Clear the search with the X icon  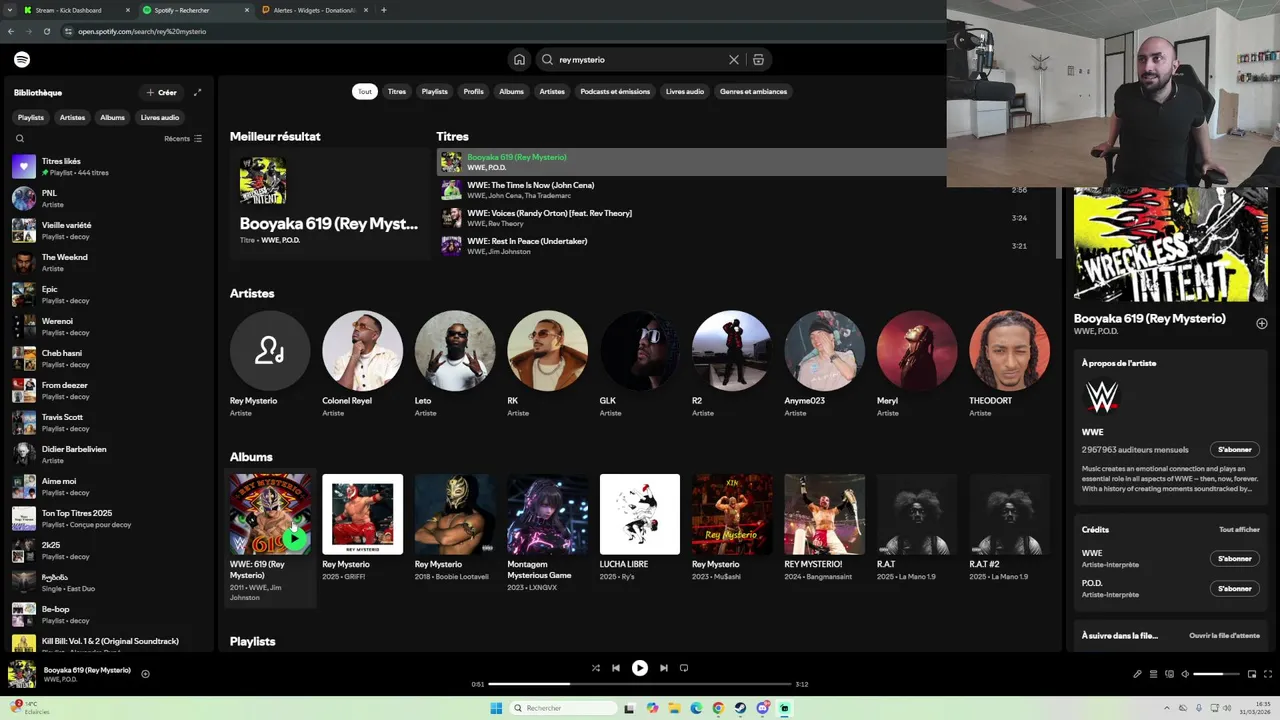(734, 60)
